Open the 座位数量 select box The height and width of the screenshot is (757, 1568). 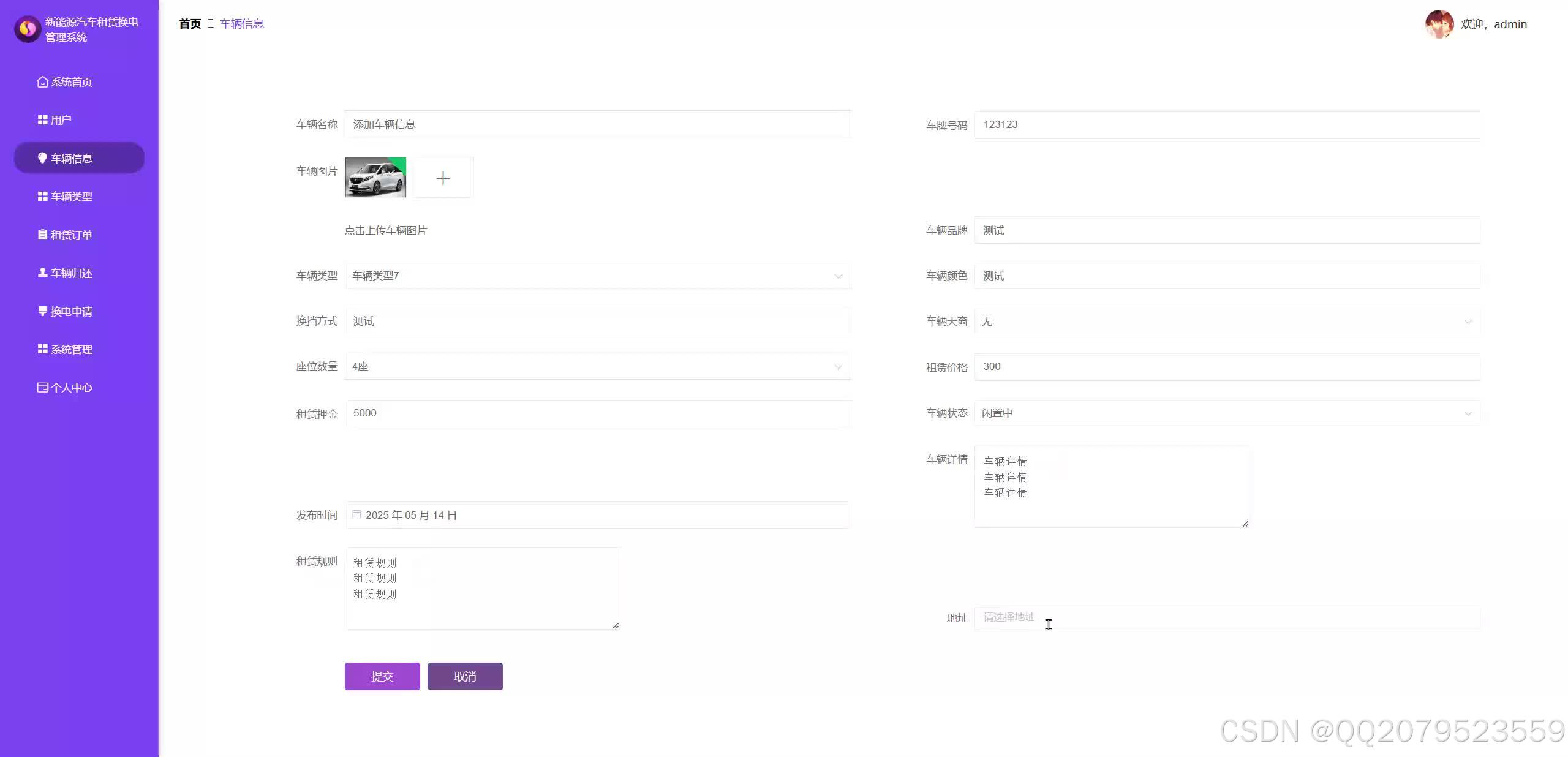coord(597,367)
